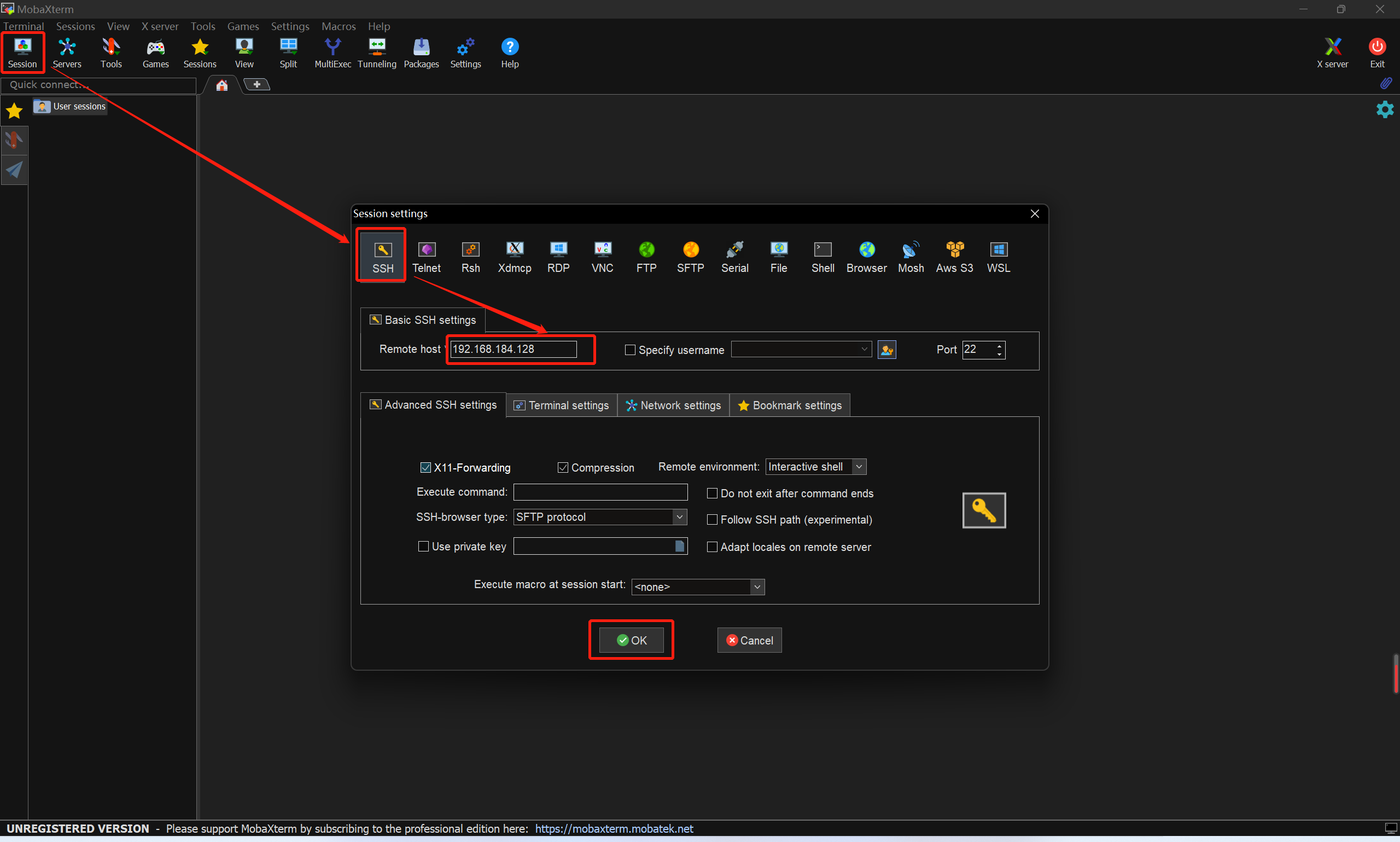1400x842 pixels.
Task: Select the Telnet session type
Action: pos(427,257)
